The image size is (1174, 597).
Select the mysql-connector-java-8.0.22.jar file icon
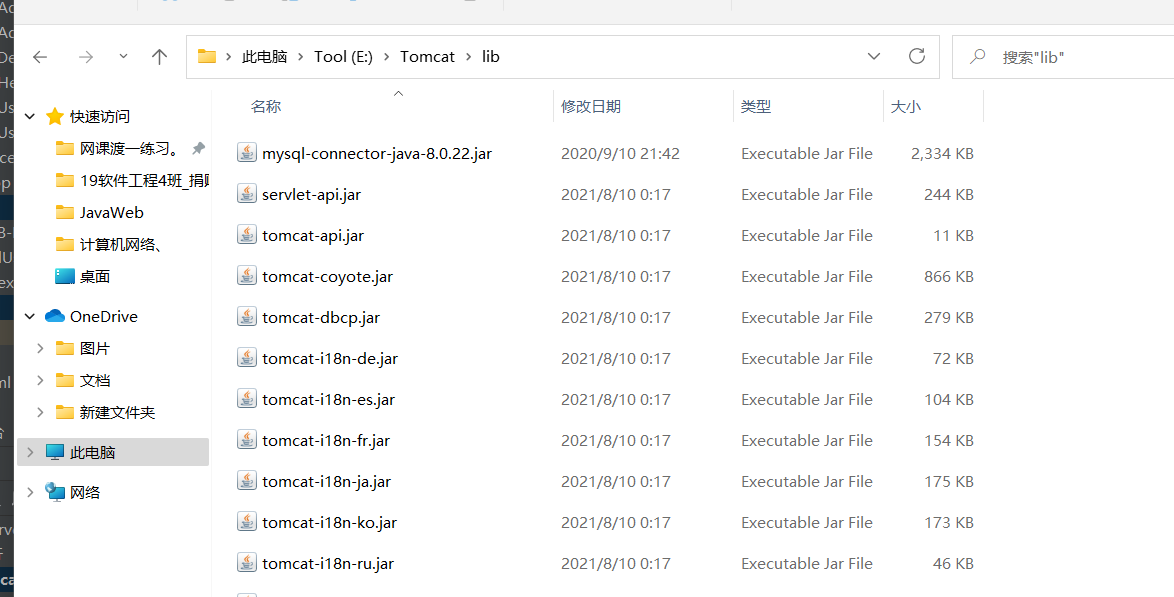(246, 152)
